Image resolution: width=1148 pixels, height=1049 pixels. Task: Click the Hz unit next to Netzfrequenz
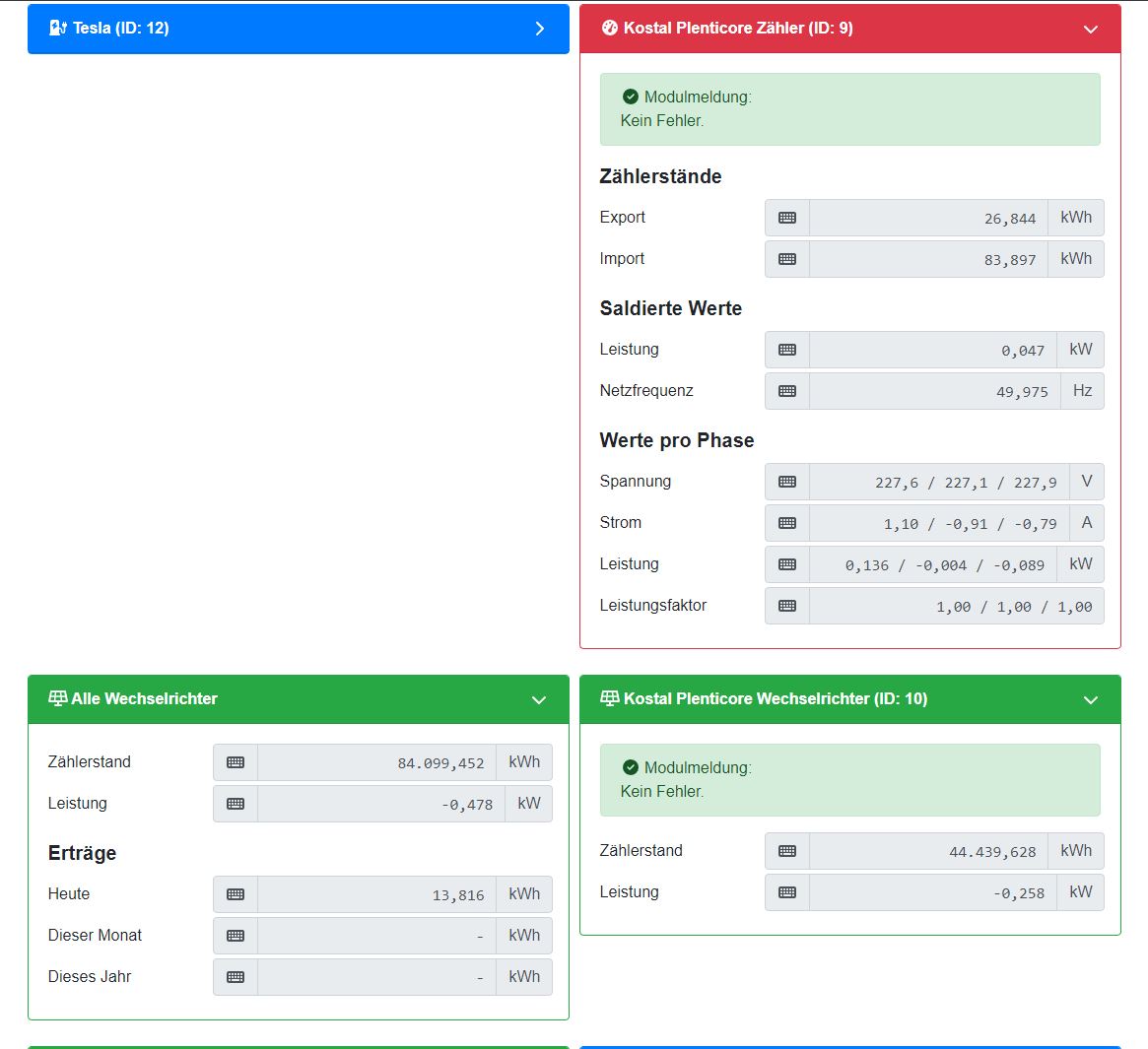click(1082, 391)
